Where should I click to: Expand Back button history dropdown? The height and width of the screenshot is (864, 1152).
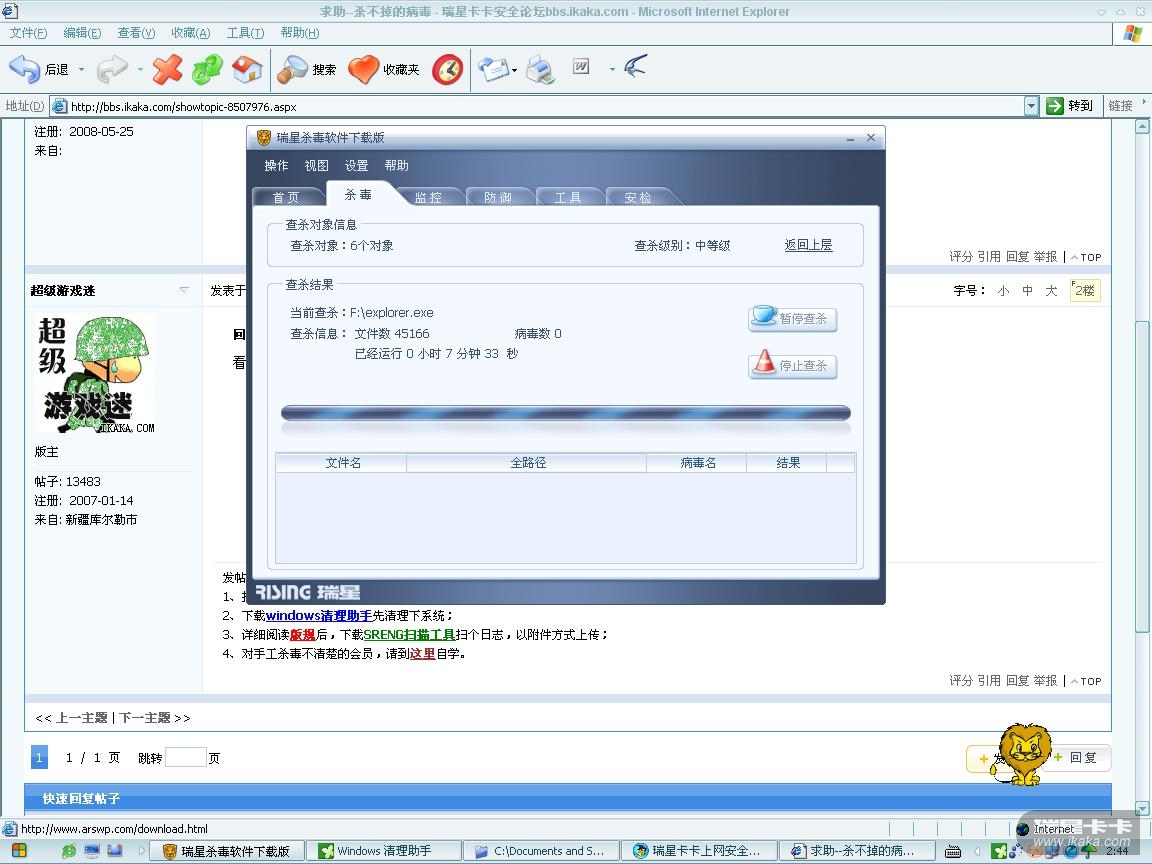[81, 70]
